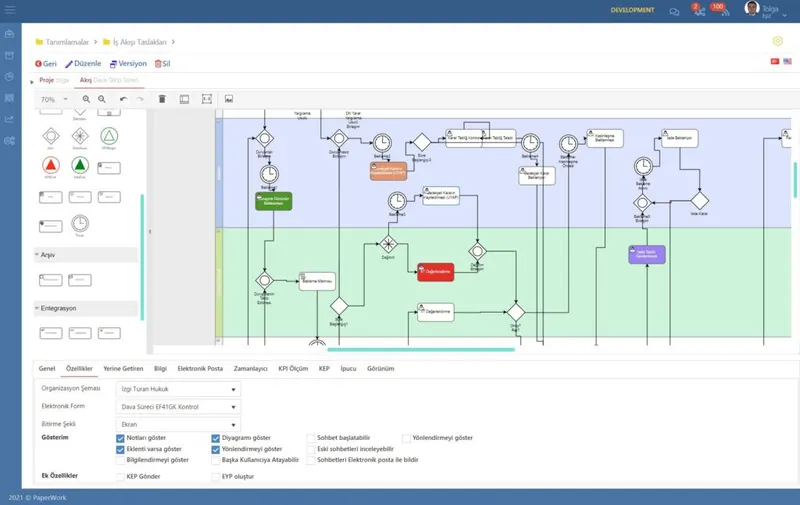Open the Organizasyon Şeması dropdown

click(178, 389)
